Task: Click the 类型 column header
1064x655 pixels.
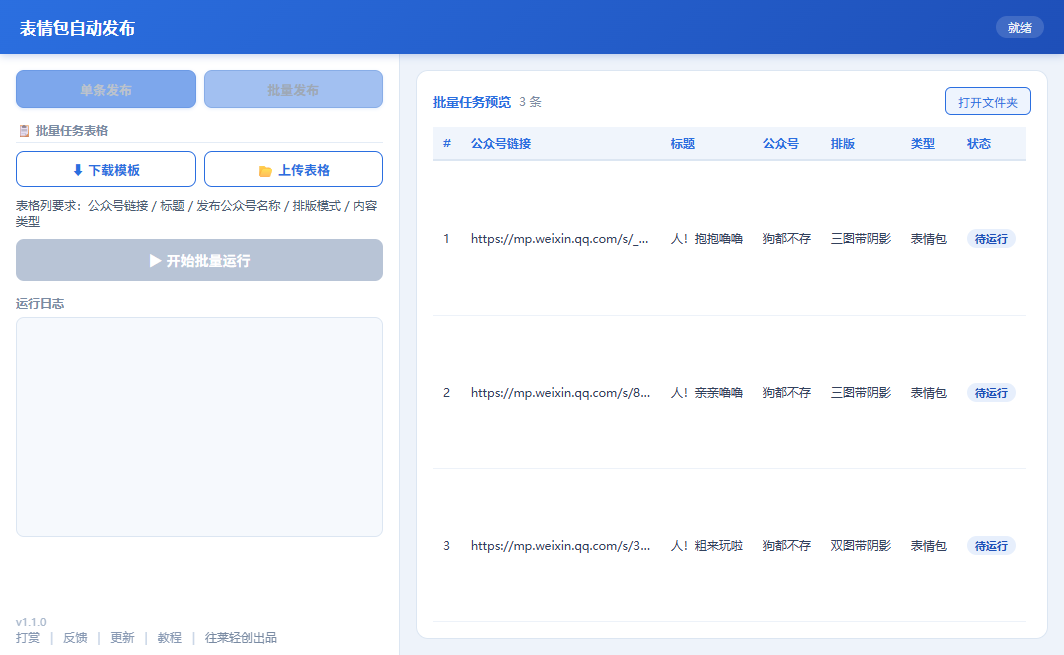Action: pos(923,144)
